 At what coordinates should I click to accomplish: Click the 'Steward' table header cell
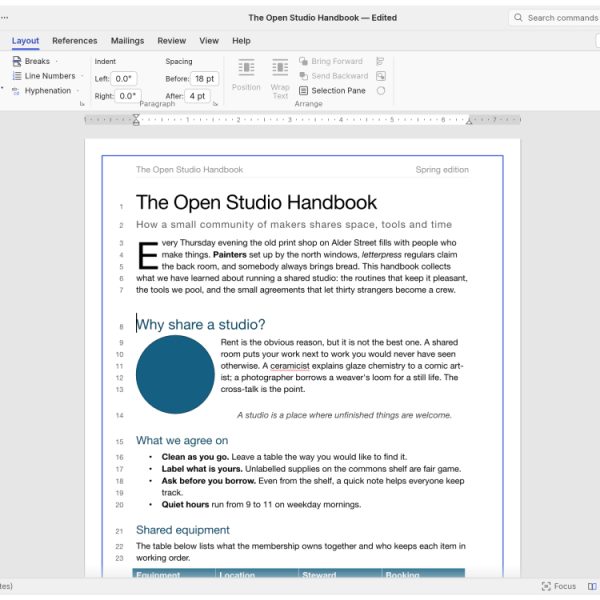point(340,573)
